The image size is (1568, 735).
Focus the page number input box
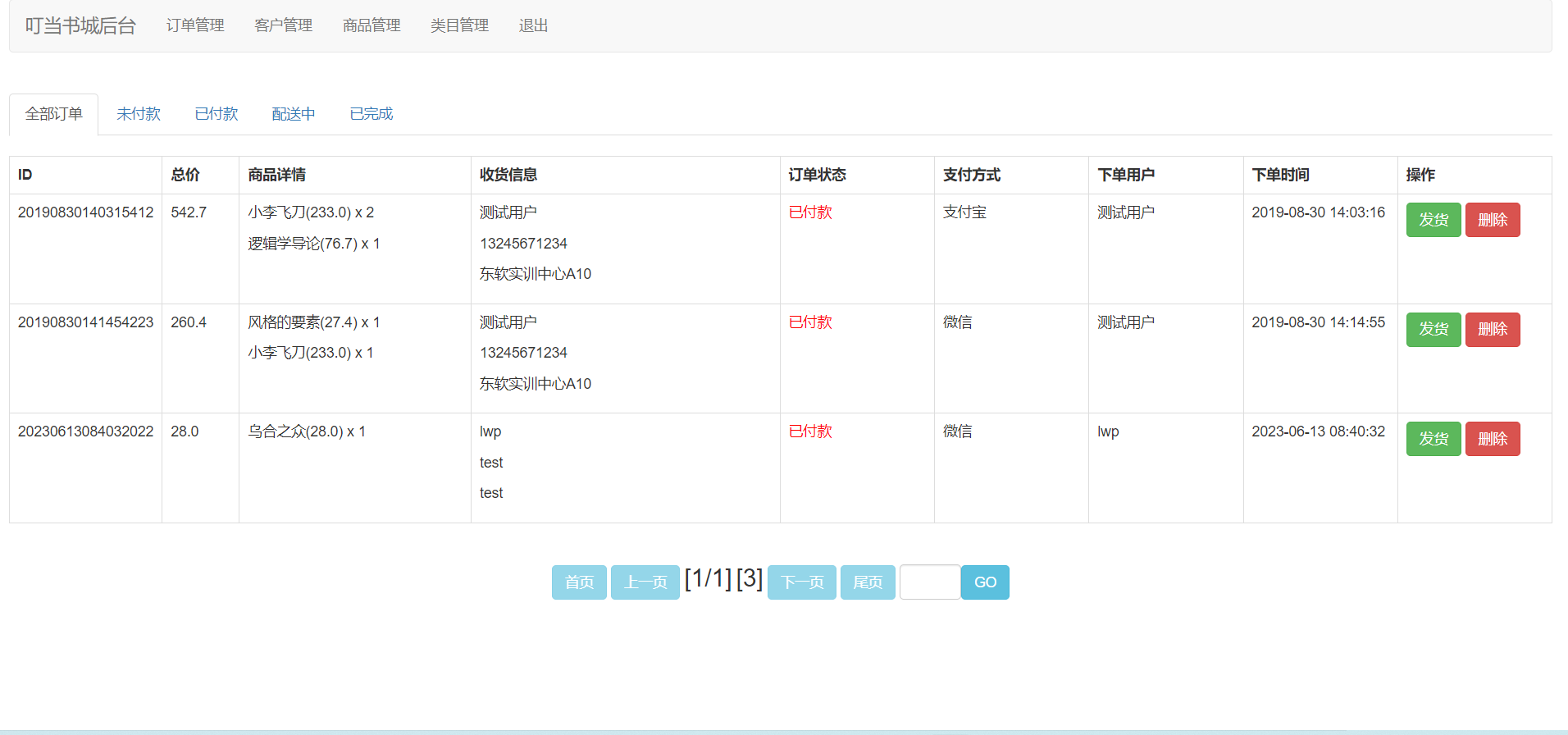pyautogui.click(x=929, y=582)
